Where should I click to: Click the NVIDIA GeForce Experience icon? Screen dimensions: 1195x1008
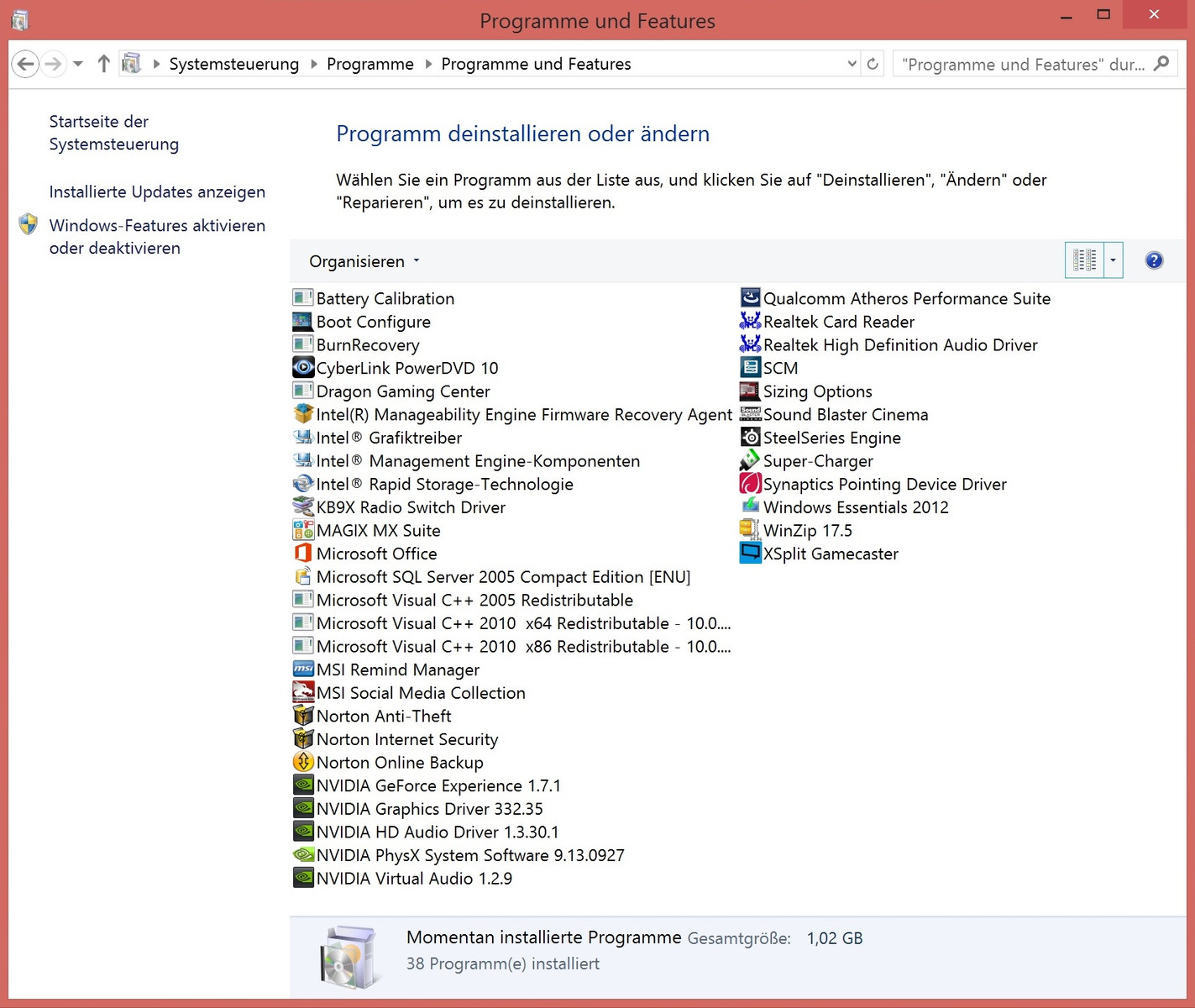(x=303, y=785)
